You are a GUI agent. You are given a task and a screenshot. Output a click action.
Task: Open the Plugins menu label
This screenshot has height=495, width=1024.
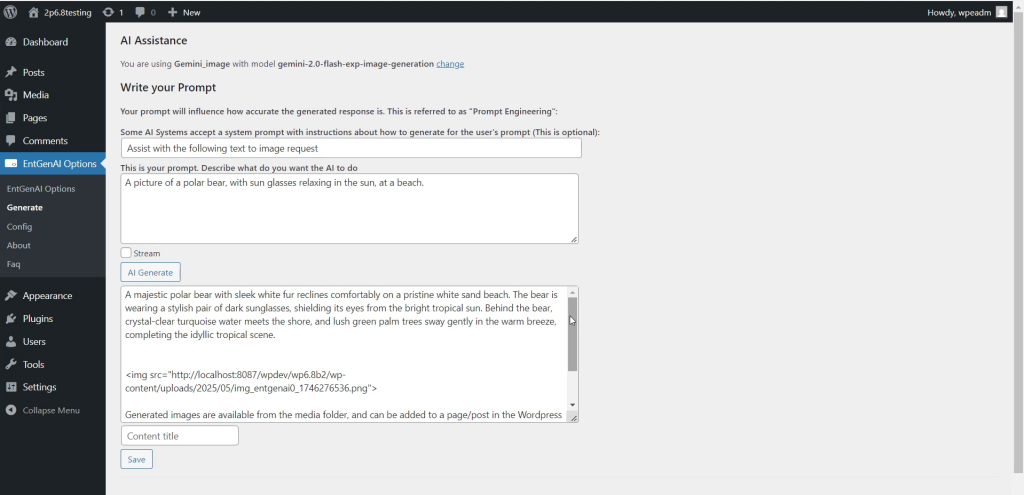(x=38, y=319)
